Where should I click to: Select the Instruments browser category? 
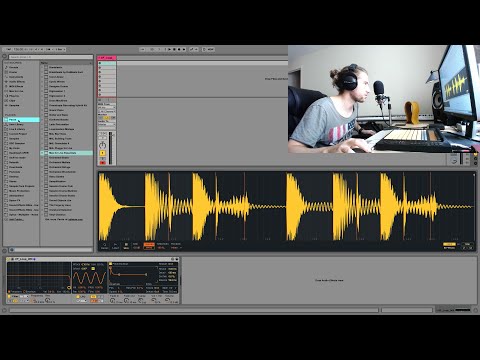tap(16, 77)
